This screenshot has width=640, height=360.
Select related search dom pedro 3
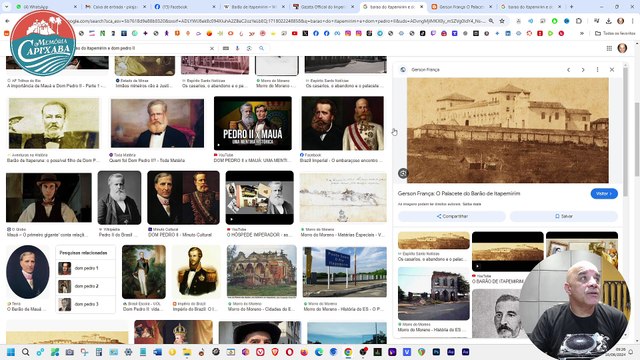[x=85, y=304]
